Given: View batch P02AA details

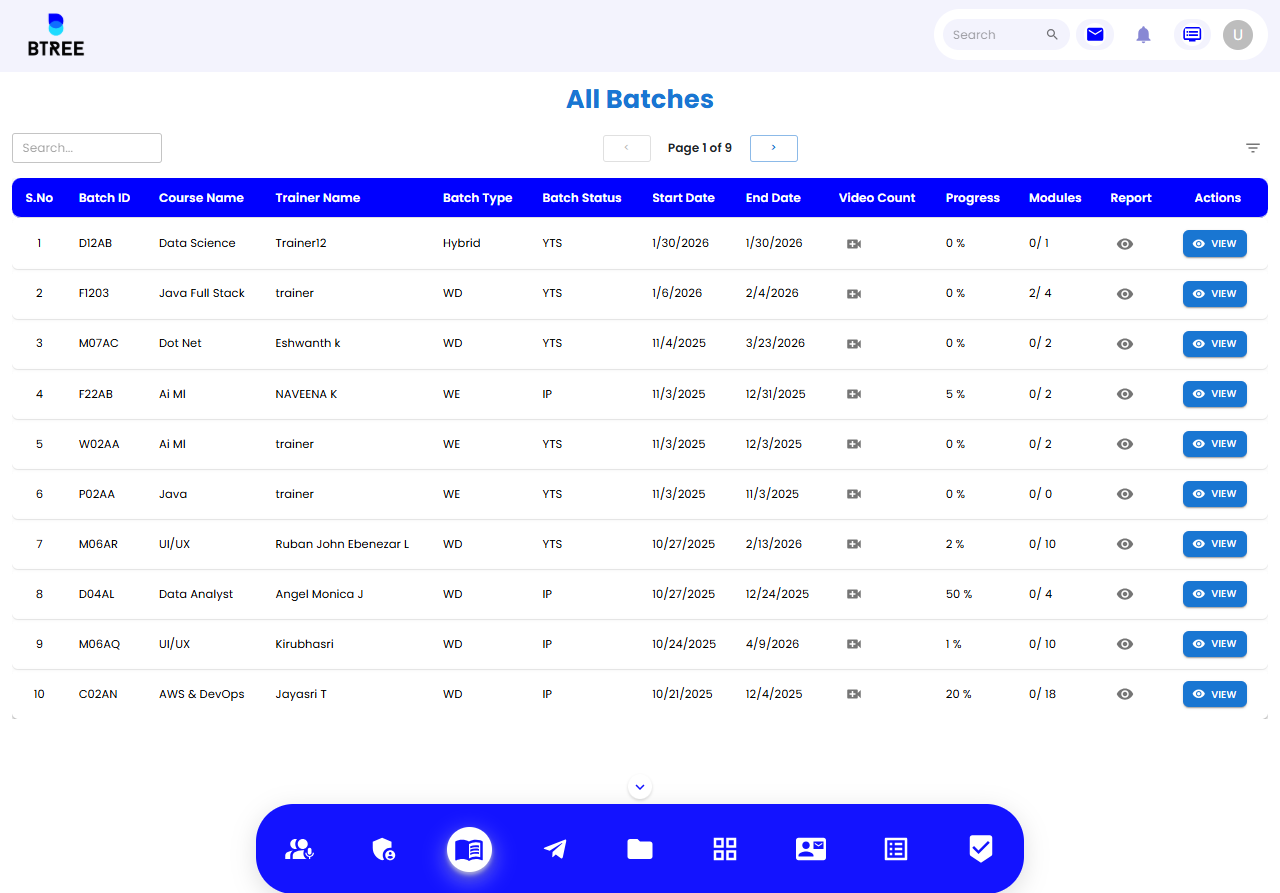Looking at the screenshot, I should tap(1215, 494).
